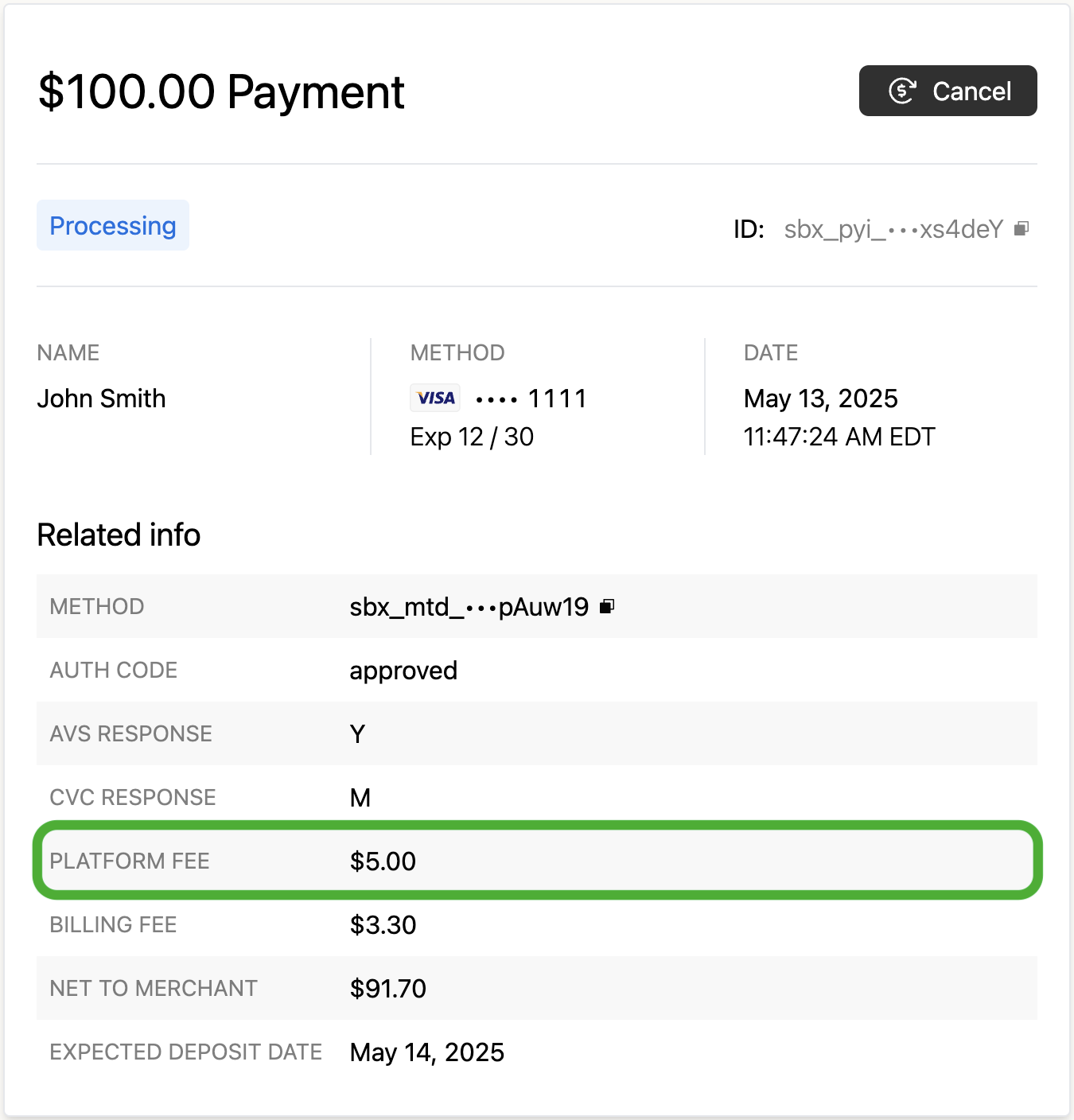Copy the payment ID using the copy icon

tap(1021, 229)
